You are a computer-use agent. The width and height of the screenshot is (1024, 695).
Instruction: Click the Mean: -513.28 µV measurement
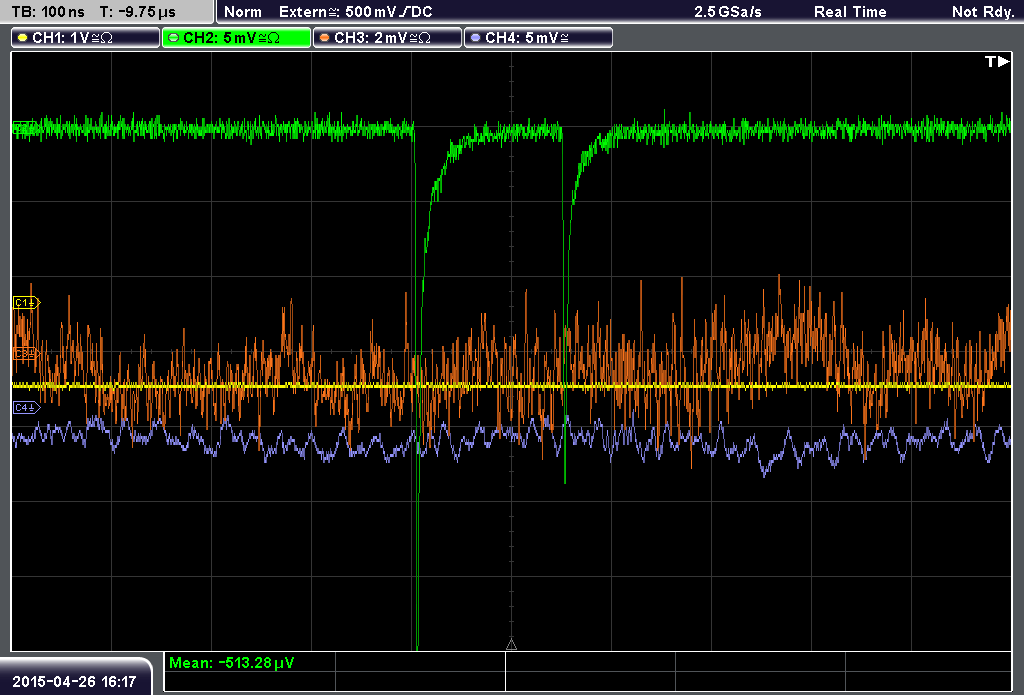[231, 663]
